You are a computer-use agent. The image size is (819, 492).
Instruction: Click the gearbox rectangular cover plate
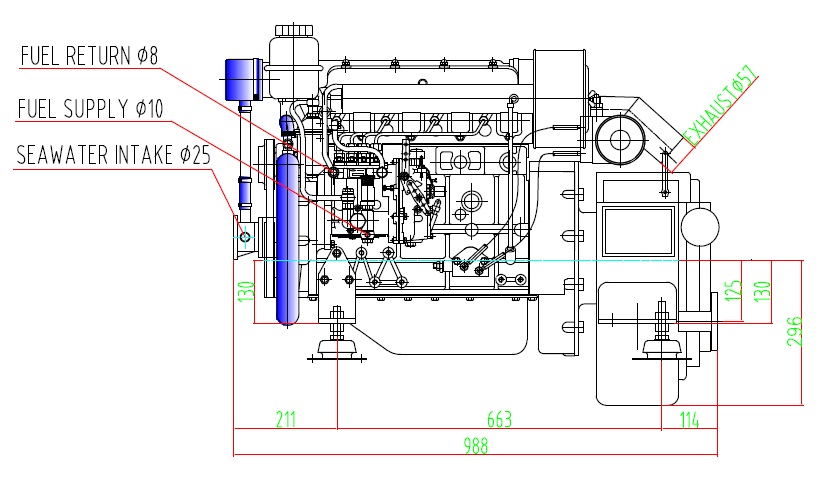pyautogui.click(x=638, y=231)
